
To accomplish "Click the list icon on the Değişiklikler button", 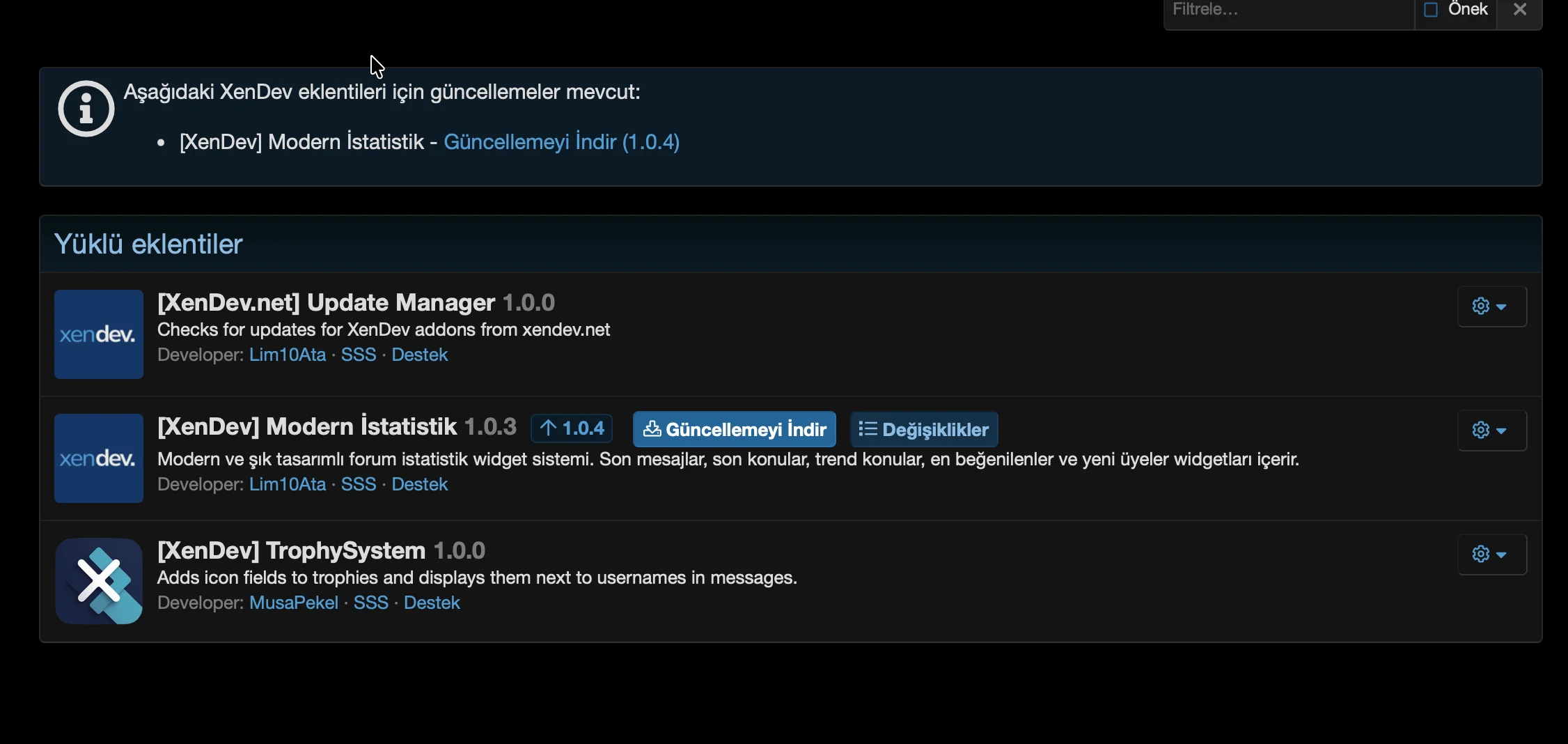I will [x=868, y=429].
